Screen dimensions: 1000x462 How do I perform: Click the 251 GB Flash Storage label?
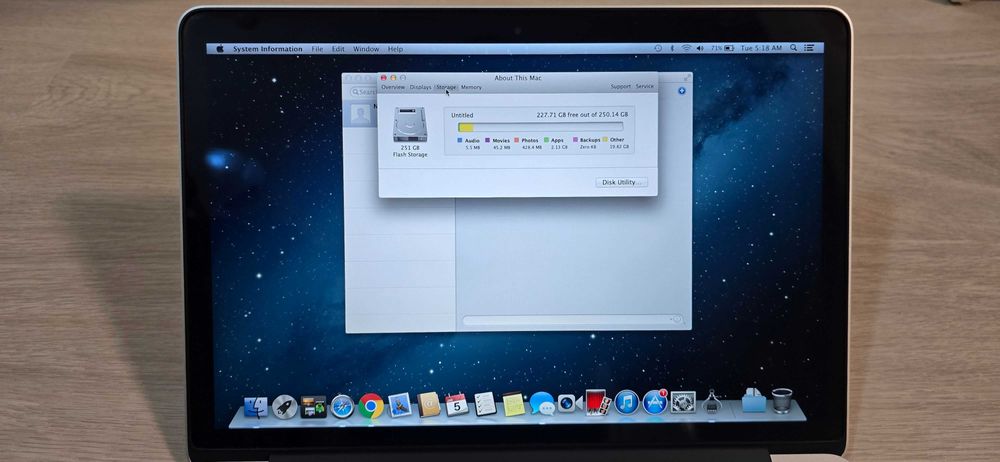click(x=410, y=151)
